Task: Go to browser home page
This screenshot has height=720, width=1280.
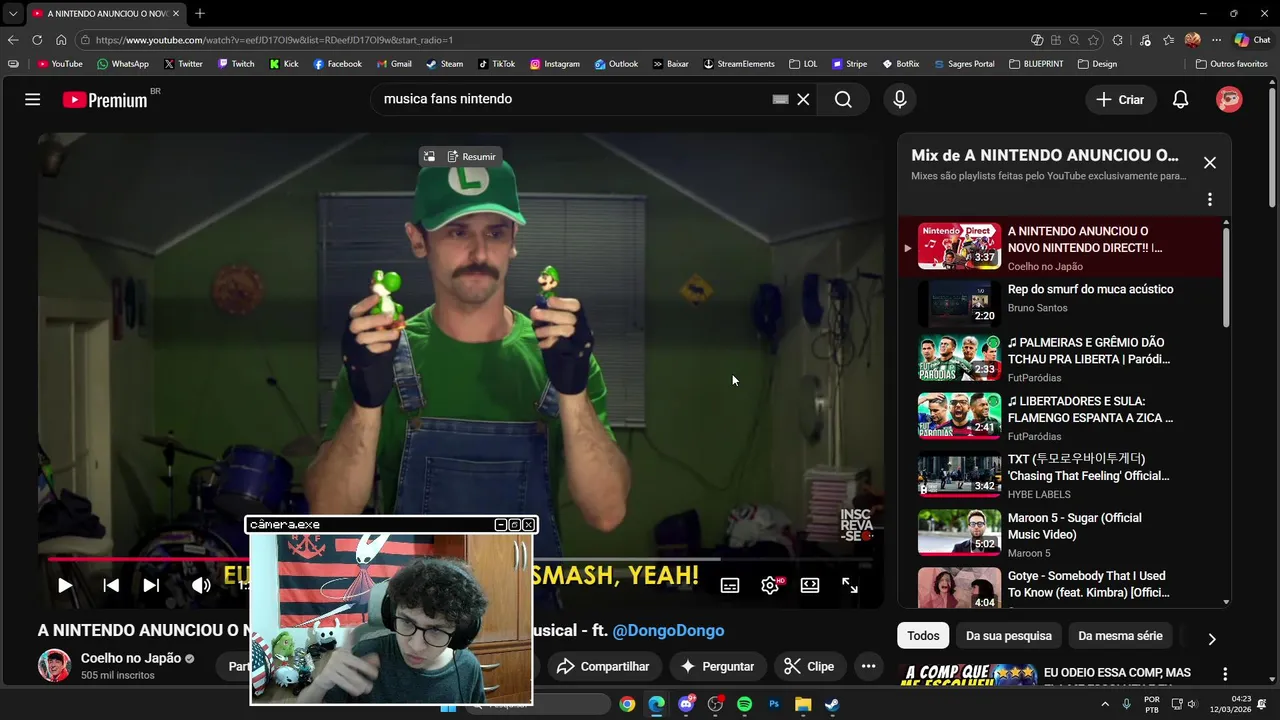Action: coord(61,40)
